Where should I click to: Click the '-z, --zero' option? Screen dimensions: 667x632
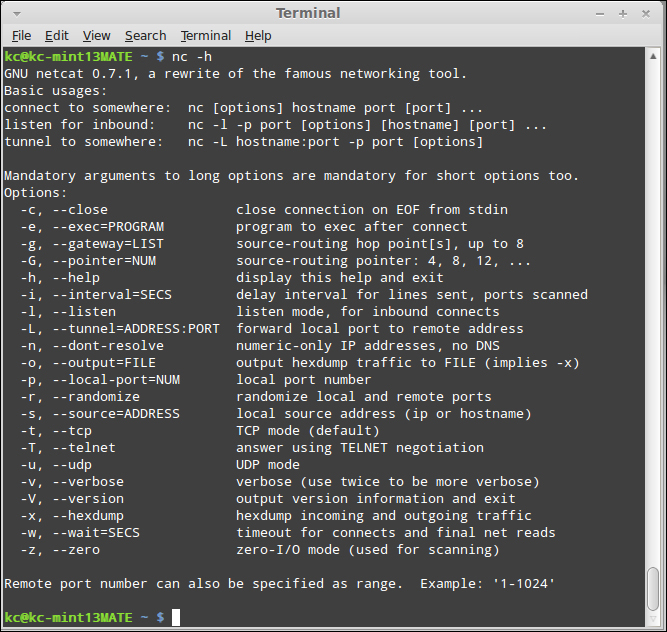60,550
